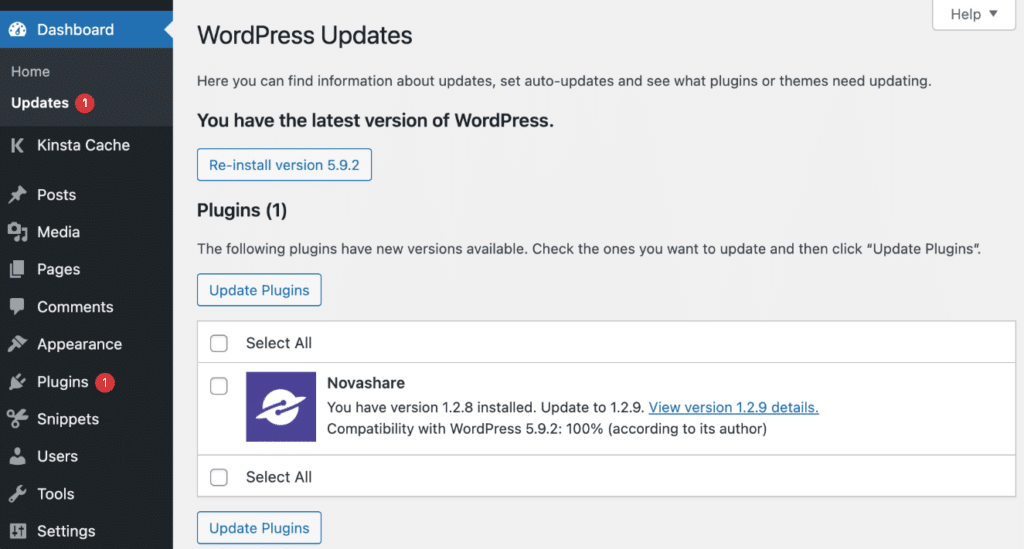Click the Settings sliders icon
The image size is (1024, 549).
18,531
